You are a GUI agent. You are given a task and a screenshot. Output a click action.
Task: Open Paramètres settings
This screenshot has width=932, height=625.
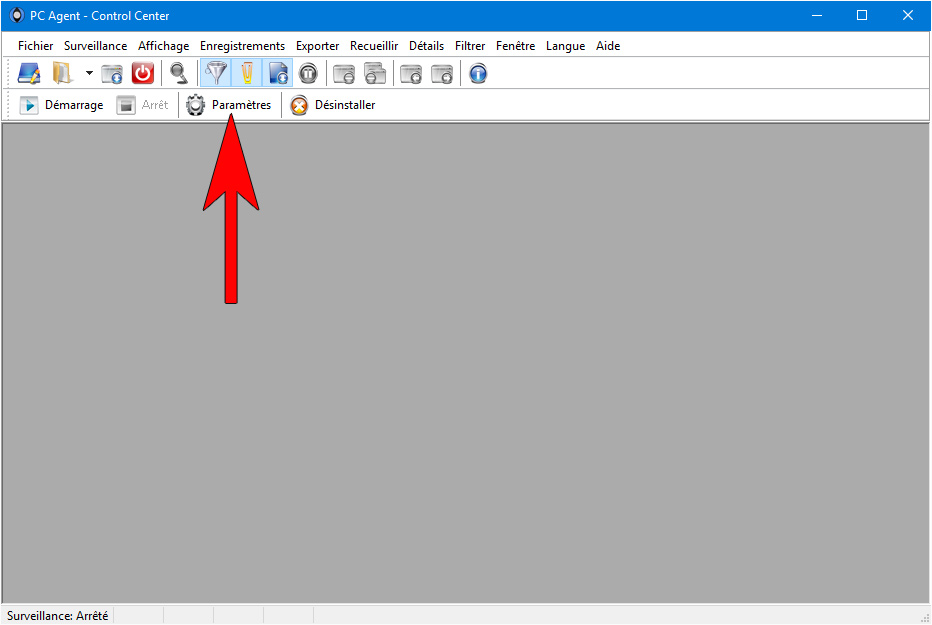pyautogui.click(x=229, y=105)
